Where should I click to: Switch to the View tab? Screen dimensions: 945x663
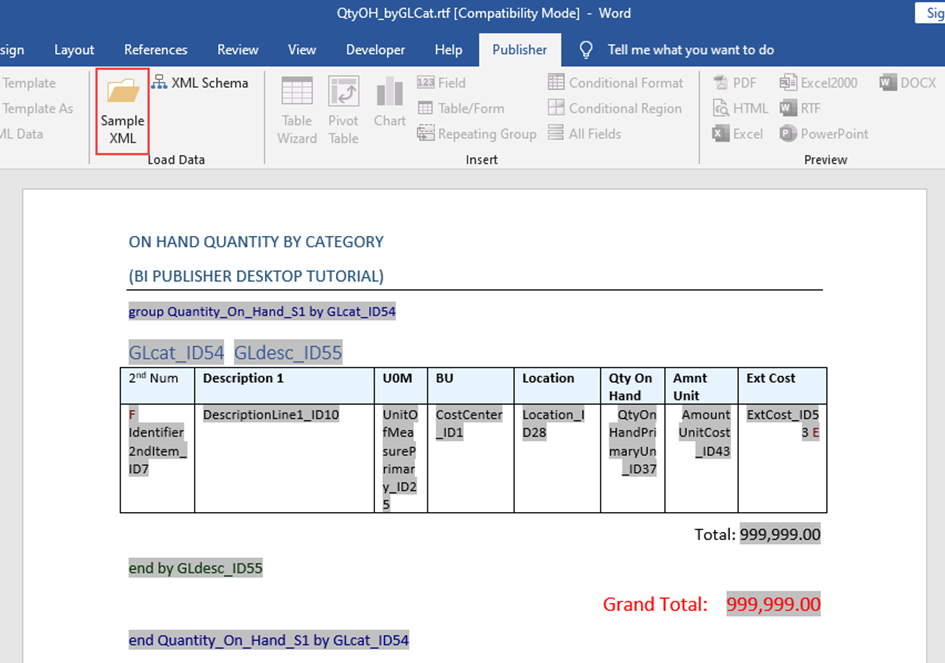(302, 50)
